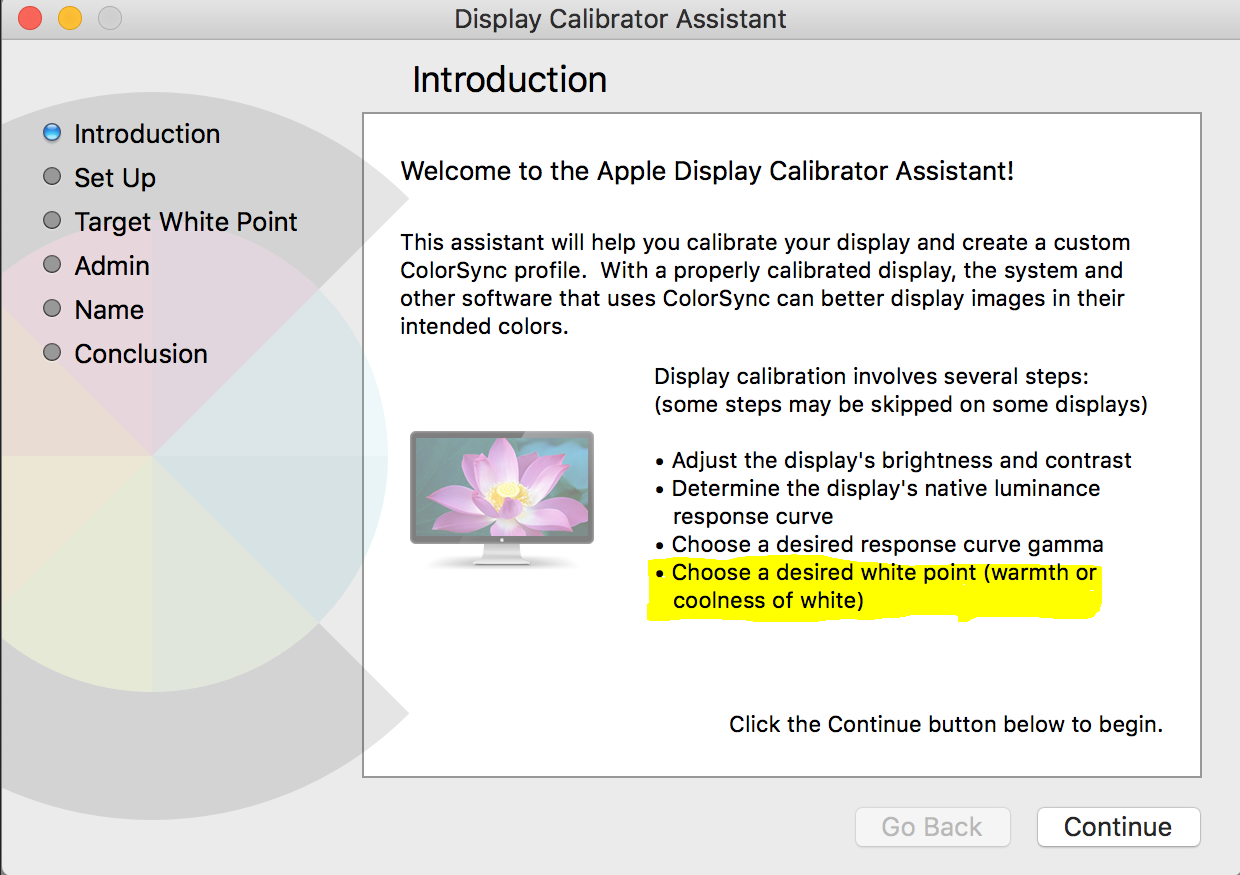Screen dimensions: 1240x875
Task: Click 'Click the Continue button below to begin' text
Action: coord(946,724)
